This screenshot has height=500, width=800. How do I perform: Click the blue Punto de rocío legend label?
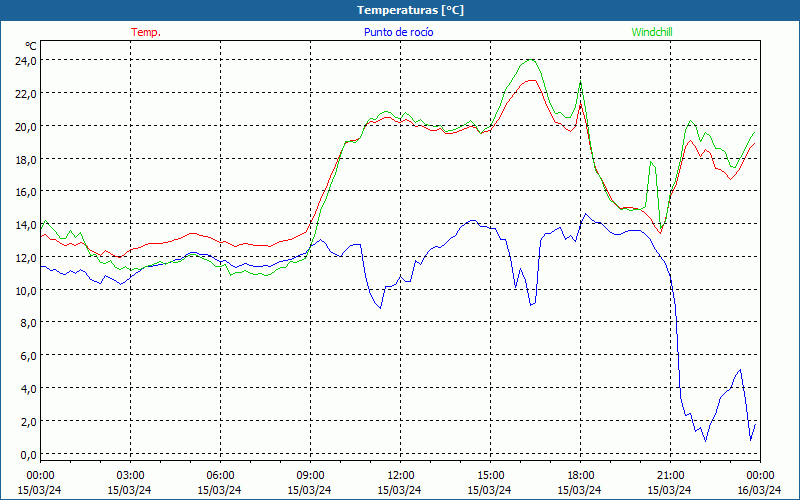[398, 32]
